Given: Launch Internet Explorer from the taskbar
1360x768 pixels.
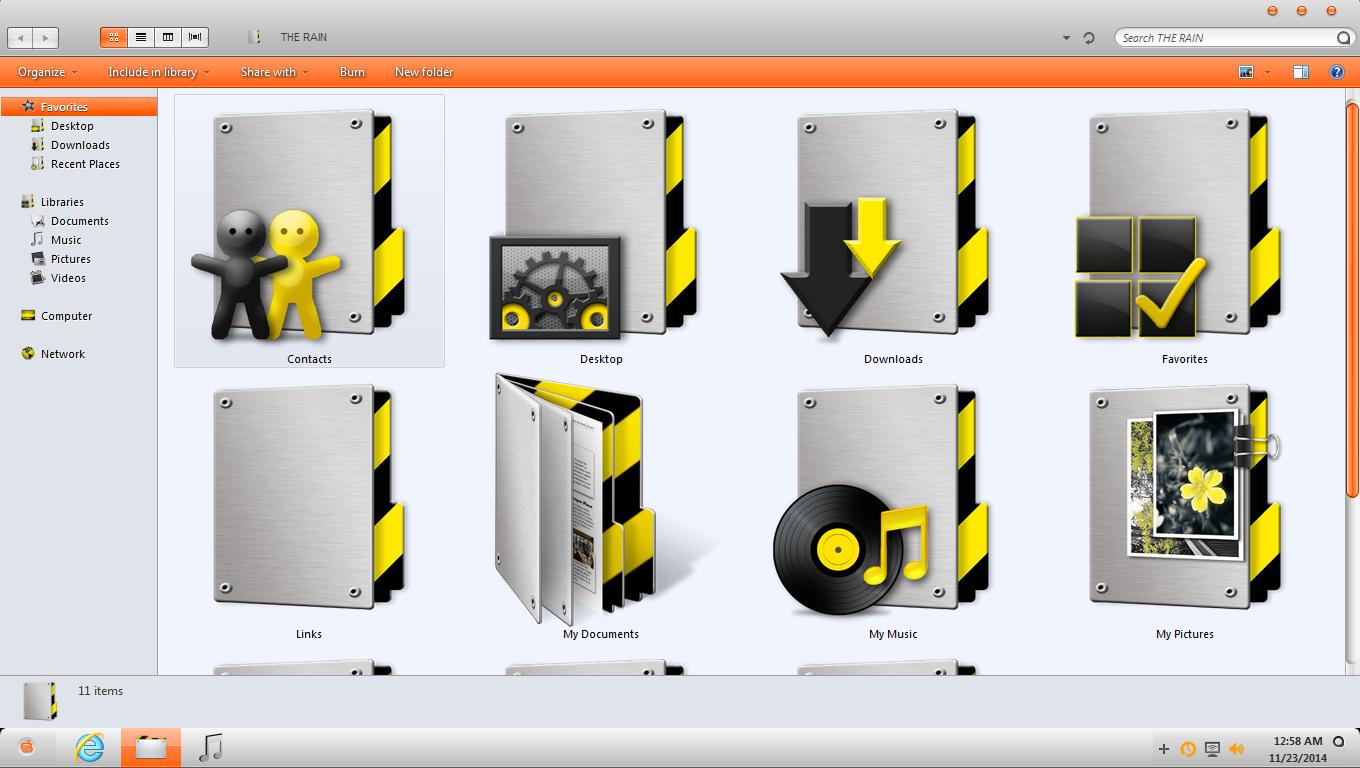Looking at the screenshot, I should click(90, 748).
